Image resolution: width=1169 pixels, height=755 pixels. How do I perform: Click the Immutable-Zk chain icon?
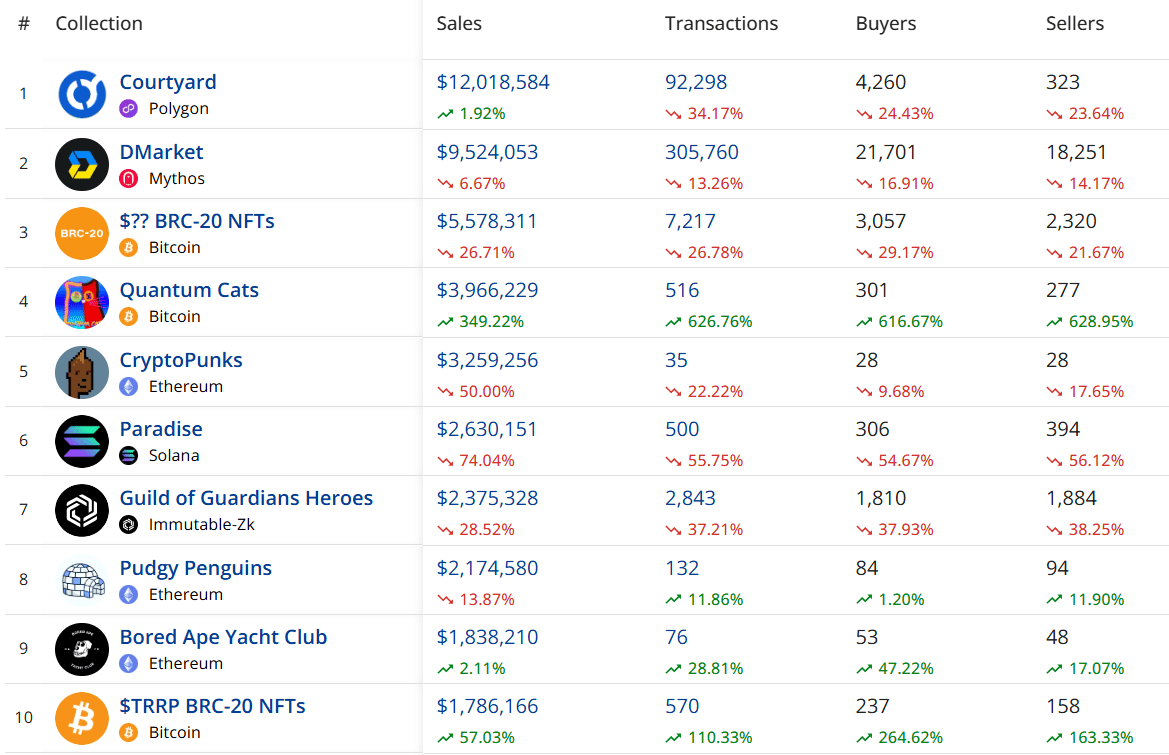pos(128,525)
